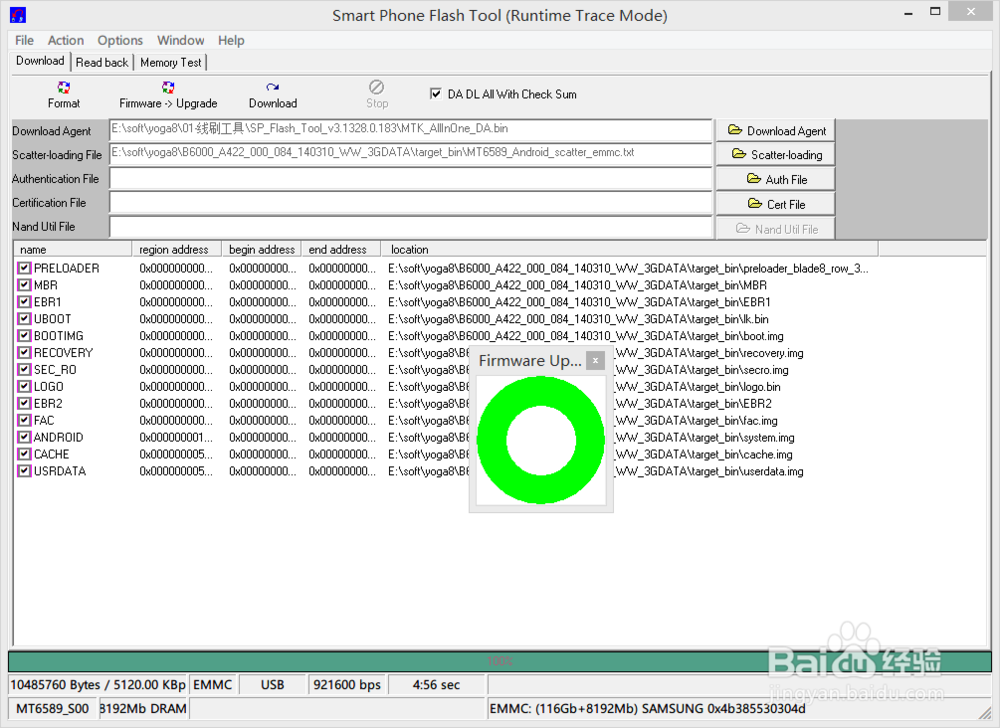Open the Options menu
Image resolution: width=1000 pixels, height=728 pixels.
[120, 40]
